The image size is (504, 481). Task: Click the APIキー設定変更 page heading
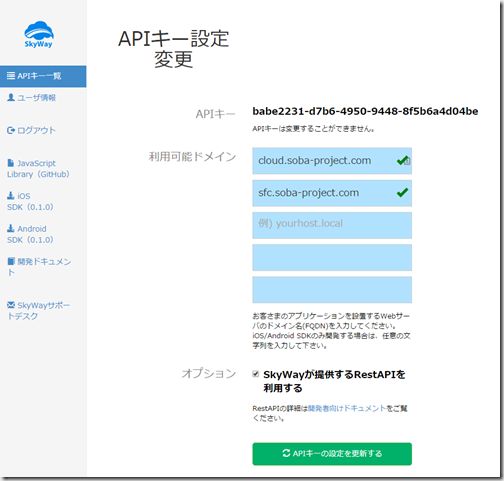pos(174,49)
